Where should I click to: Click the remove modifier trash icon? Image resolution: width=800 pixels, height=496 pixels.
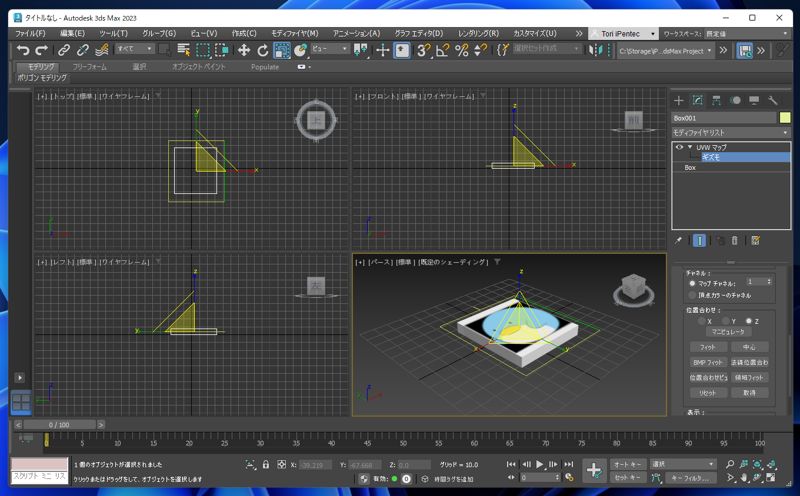point(735,240)
